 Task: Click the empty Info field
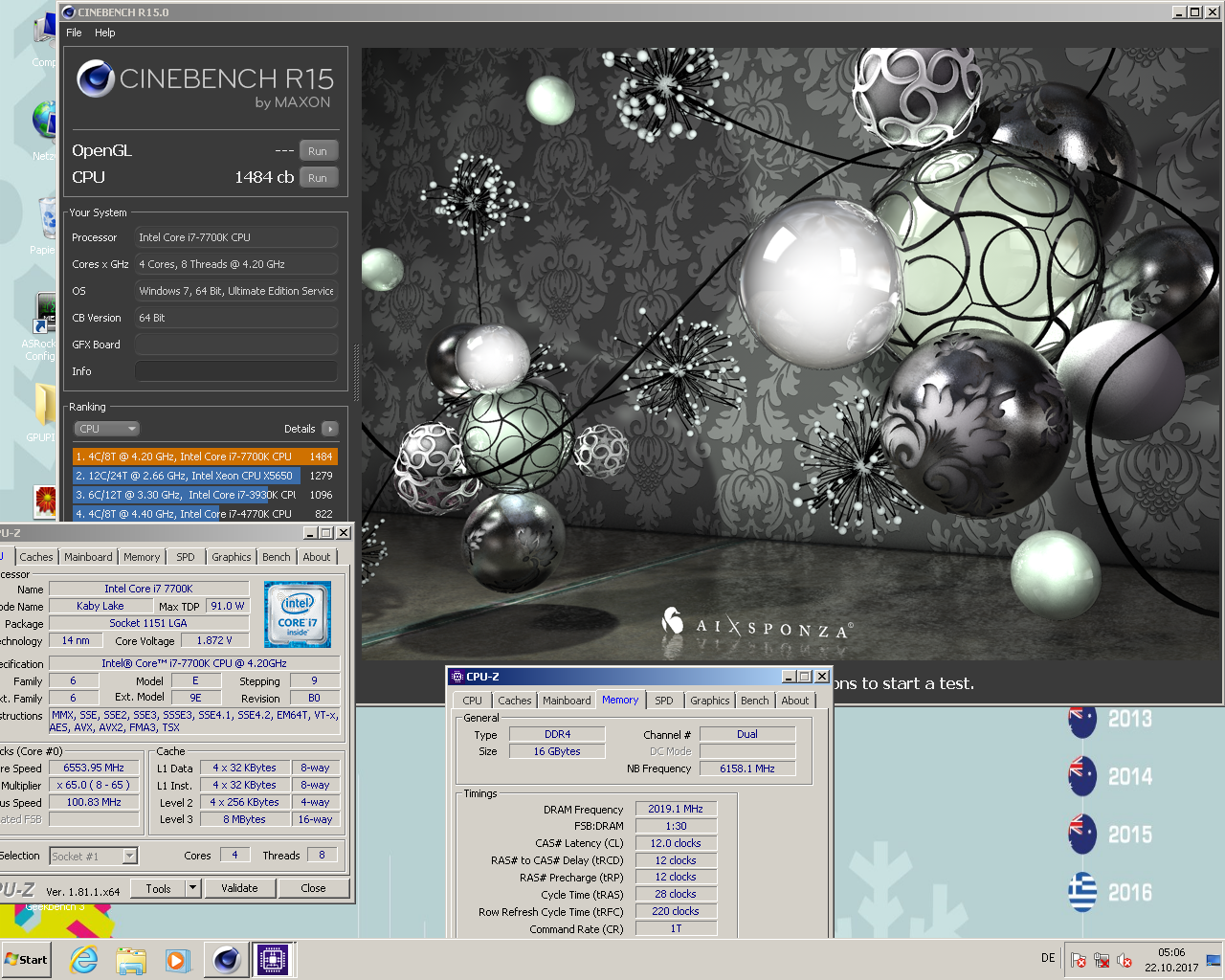(236, 371)
